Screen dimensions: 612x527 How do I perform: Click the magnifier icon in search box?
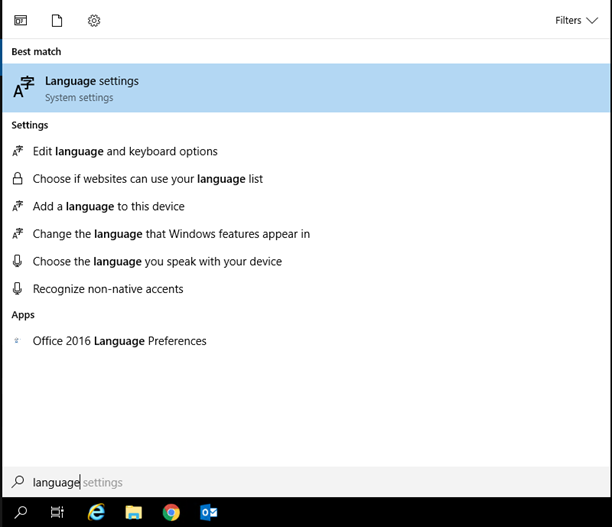(x=17, y=482)
